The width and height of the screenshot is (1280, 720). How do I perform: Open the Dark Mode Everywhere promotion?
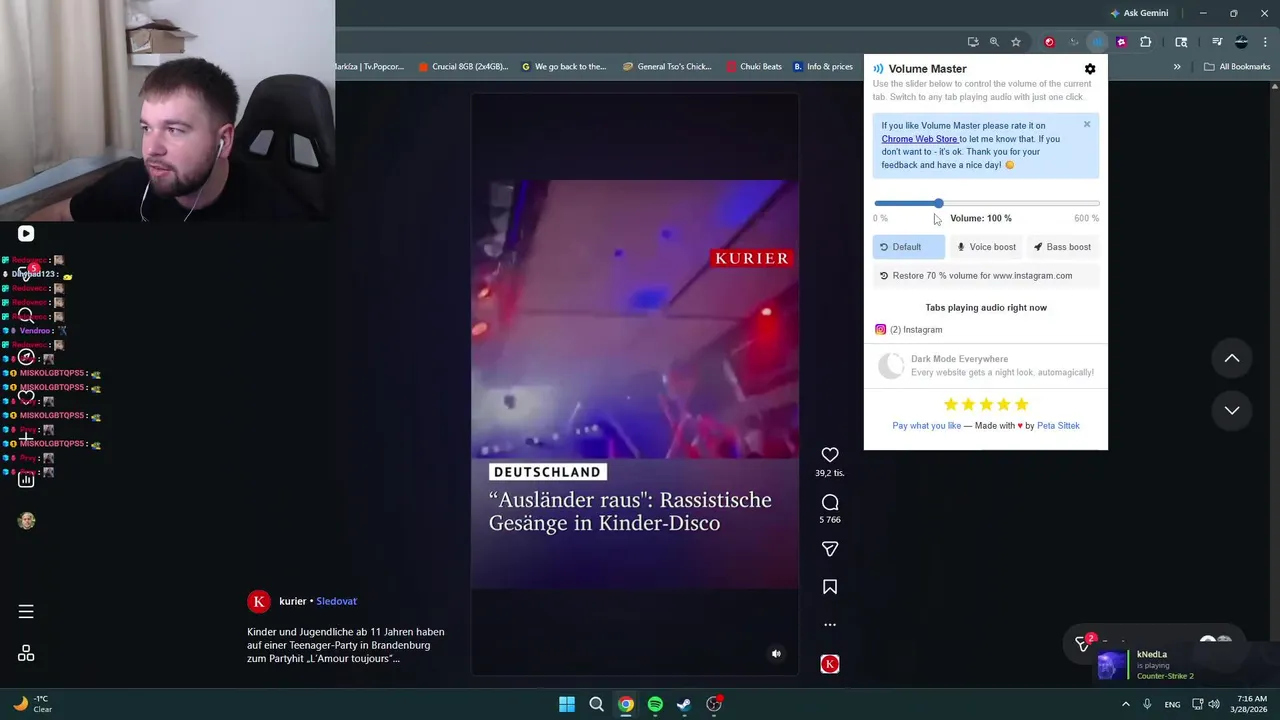pyautogui.click(x=986, y=365)
